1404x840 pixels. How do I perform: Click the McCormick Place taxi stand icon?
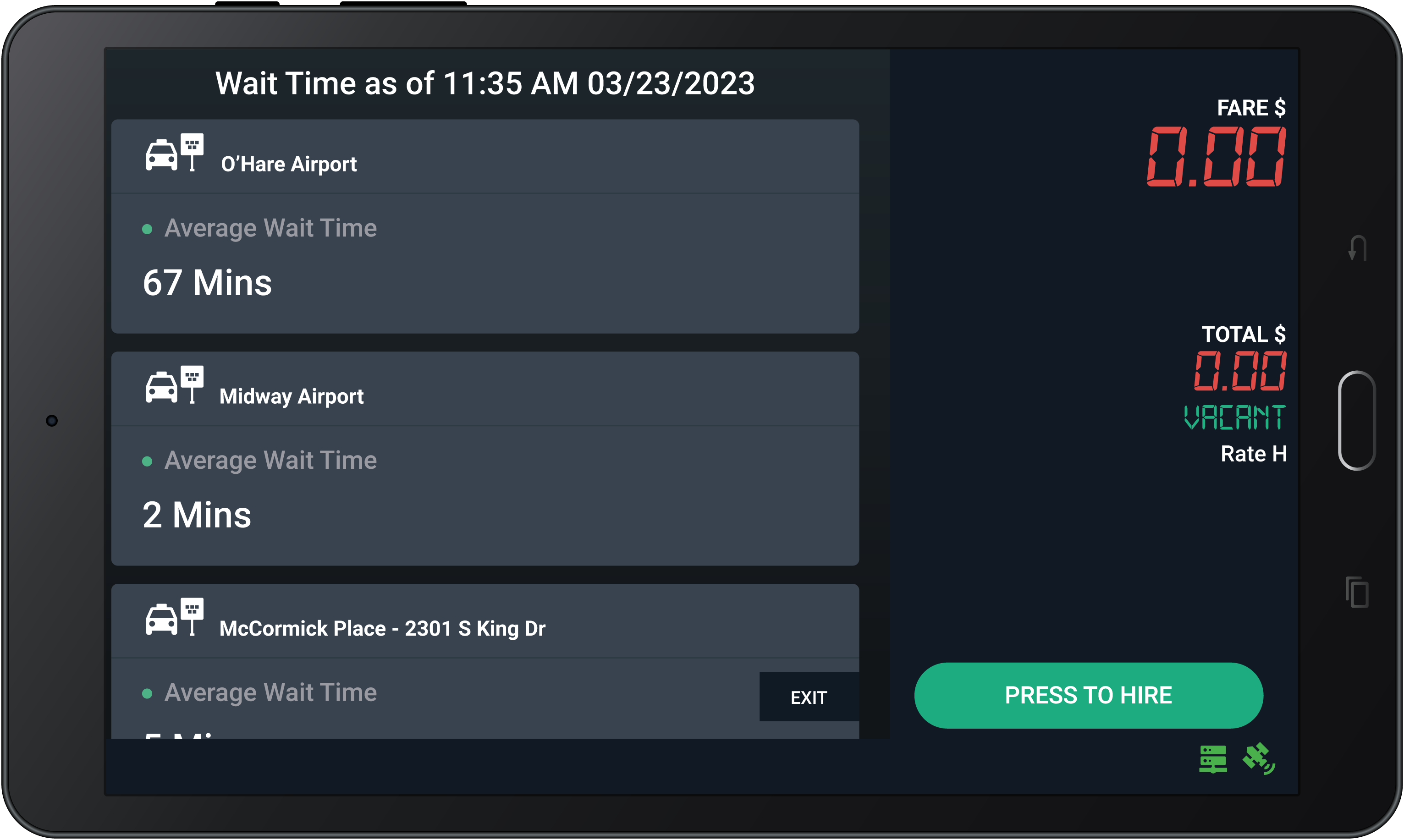174,617
